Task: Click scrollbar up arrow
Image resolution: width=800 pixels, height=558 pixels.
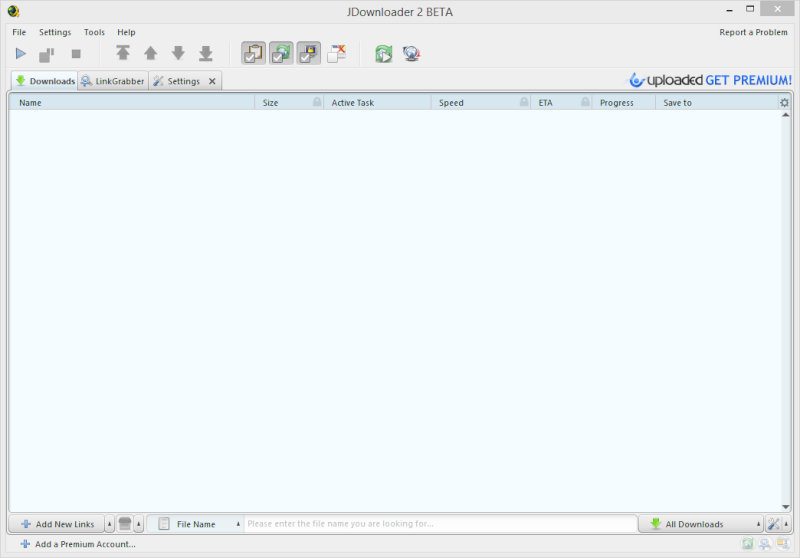Action: pyautogui.click(x=786, y=115)
